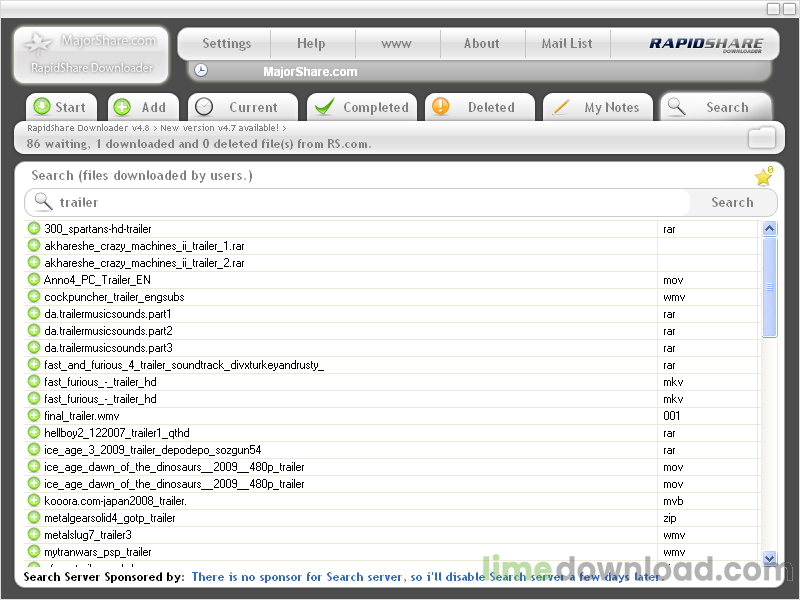The height and width of the screenshot is (600, 800).
Task: Click plus icon for ice_age_3_2009_trailer_depodepo_sozgun54
Action: click(34, 449)
